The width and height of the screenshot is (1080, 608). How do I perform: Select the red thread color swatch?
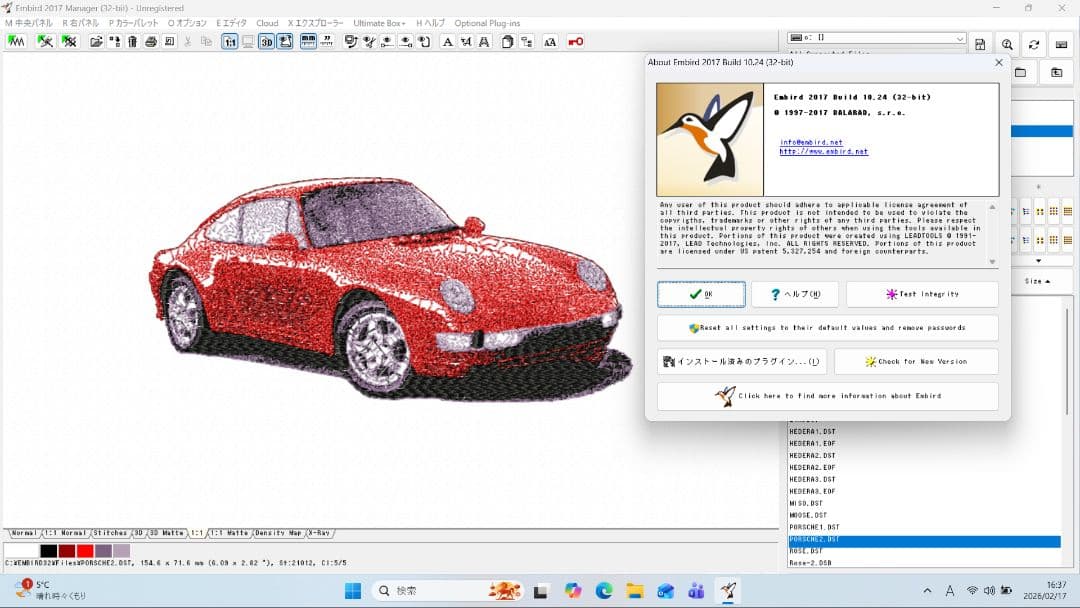click(x=83, y=550)
